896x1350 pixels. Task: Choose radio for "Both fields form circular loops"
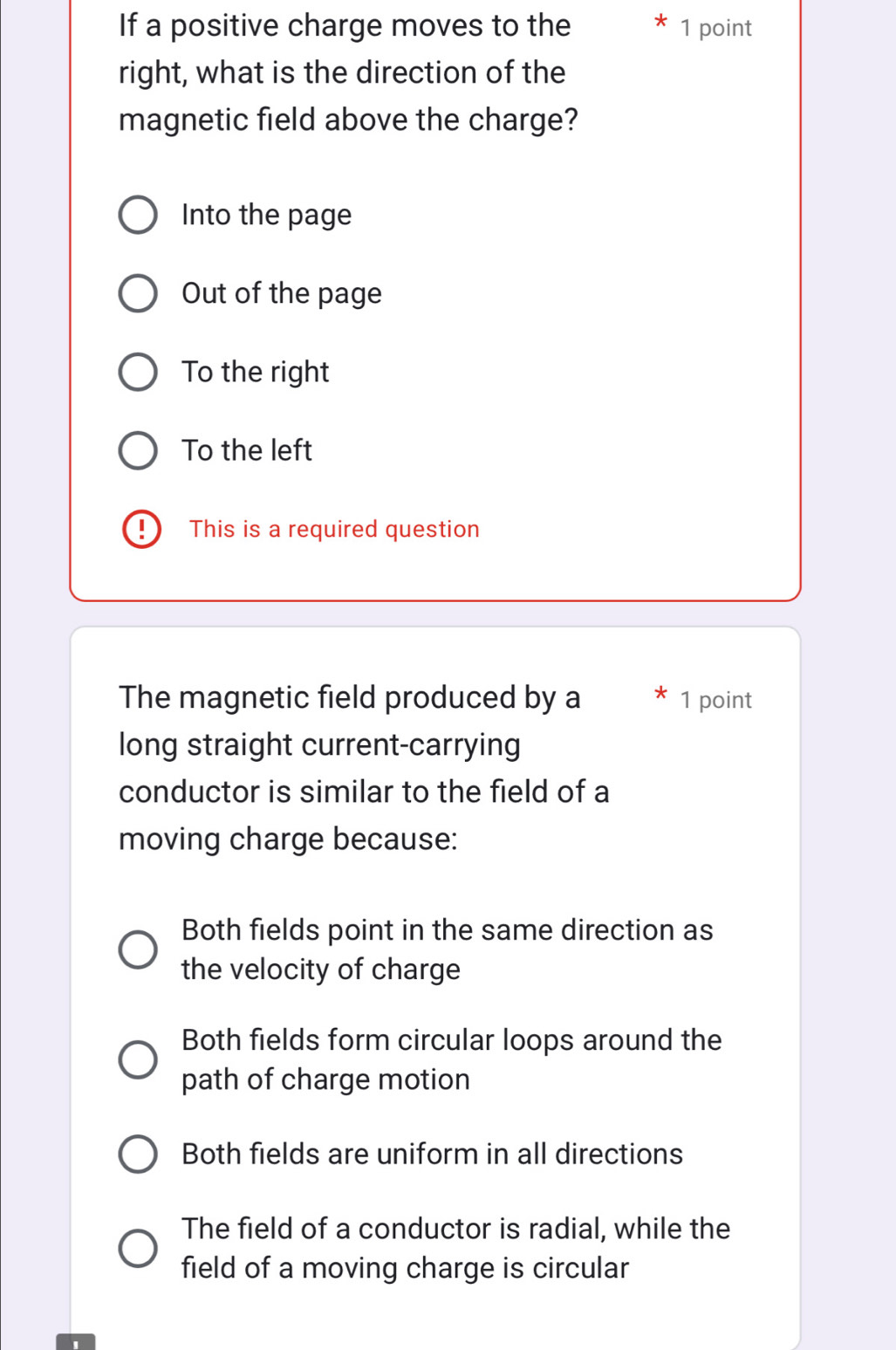point(138,1059)
